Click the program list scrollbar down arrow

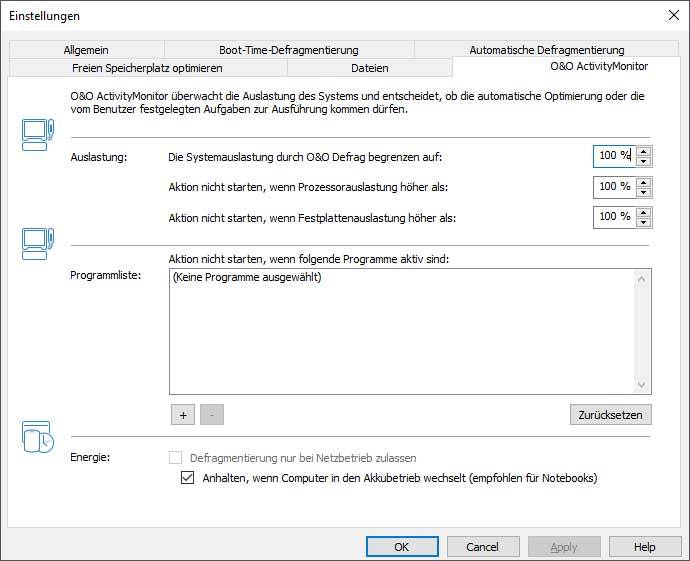tap(641, 385)
